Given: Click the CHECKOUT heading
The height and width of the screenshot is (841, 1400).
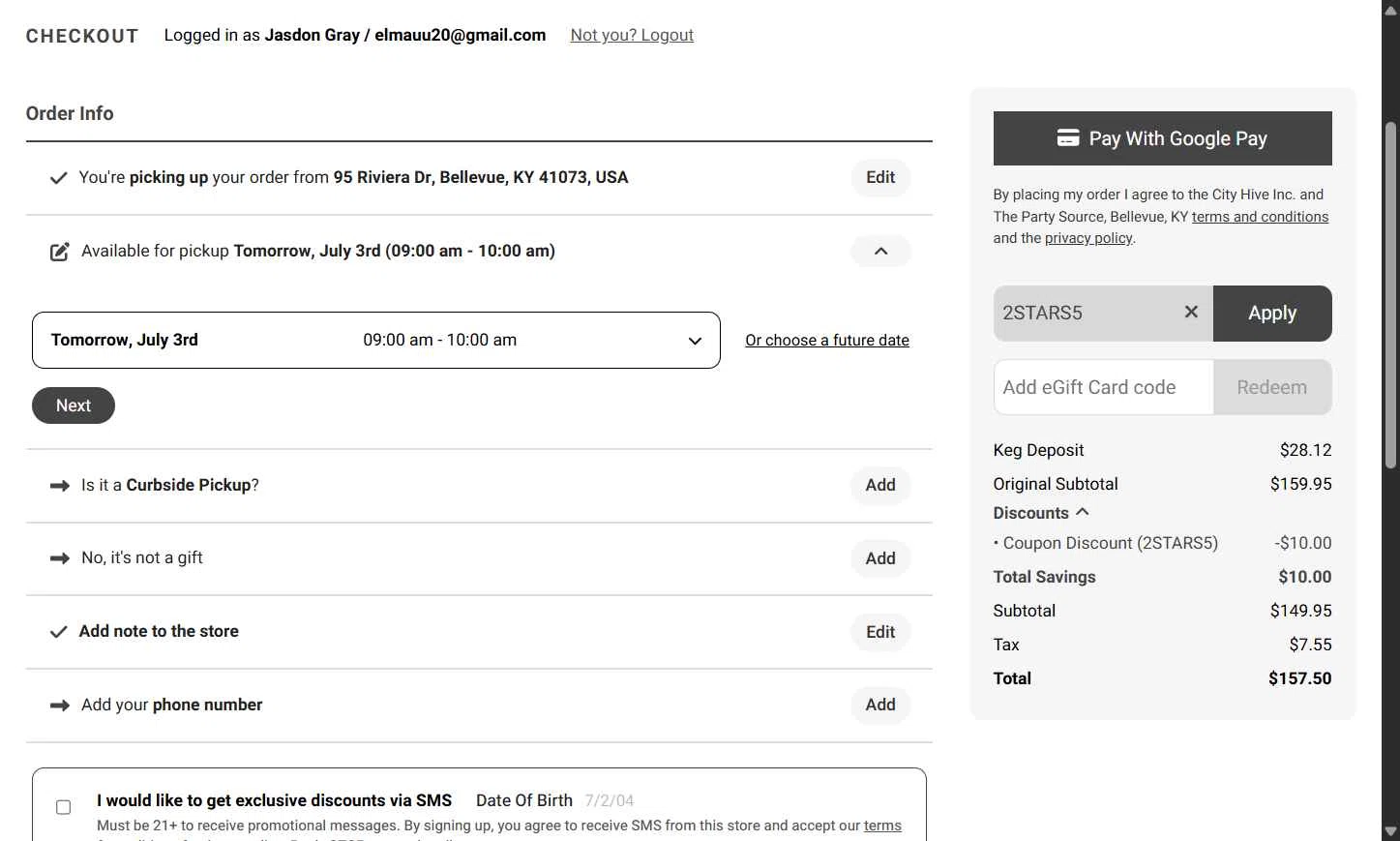Looking at the screenshot, I should (82, 36).
